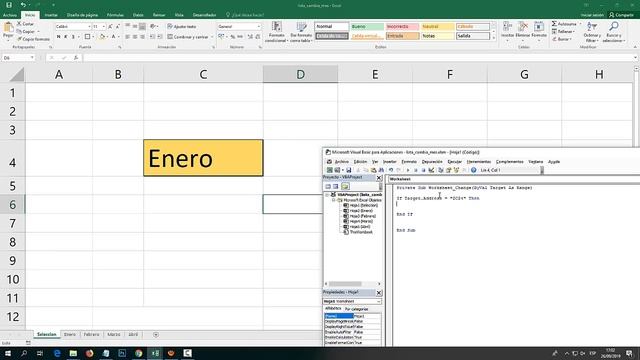Switch to Marzo sheet tab
The height and width of the screenshot is (360, 640).
pos(113,334)
